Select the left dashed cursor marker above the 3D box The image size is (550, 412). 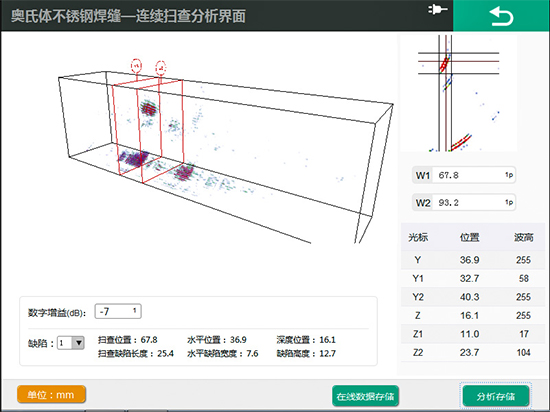(136, 66)
